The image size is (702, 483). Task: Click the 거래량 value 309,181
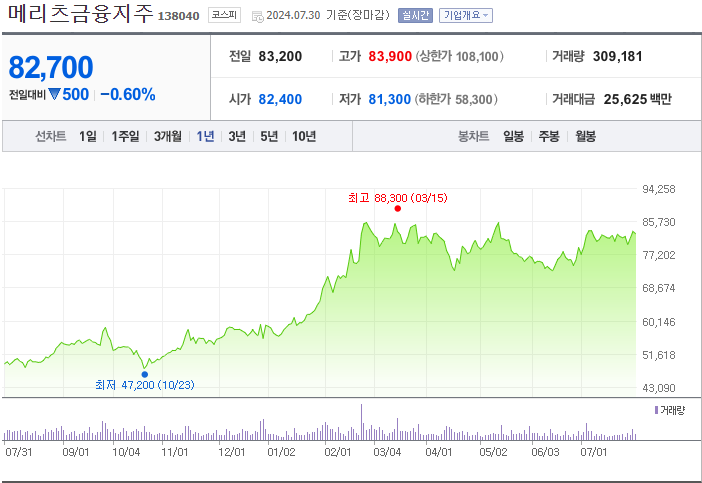[x=617, y=56]
